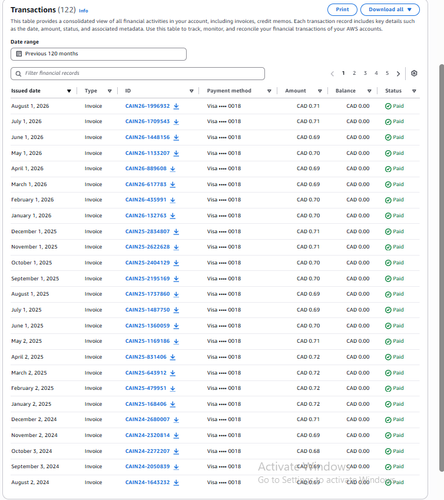Open the Payment method column arrow
Screen dimensions: 444x500
pyautogui.click(x=269, y=91)
